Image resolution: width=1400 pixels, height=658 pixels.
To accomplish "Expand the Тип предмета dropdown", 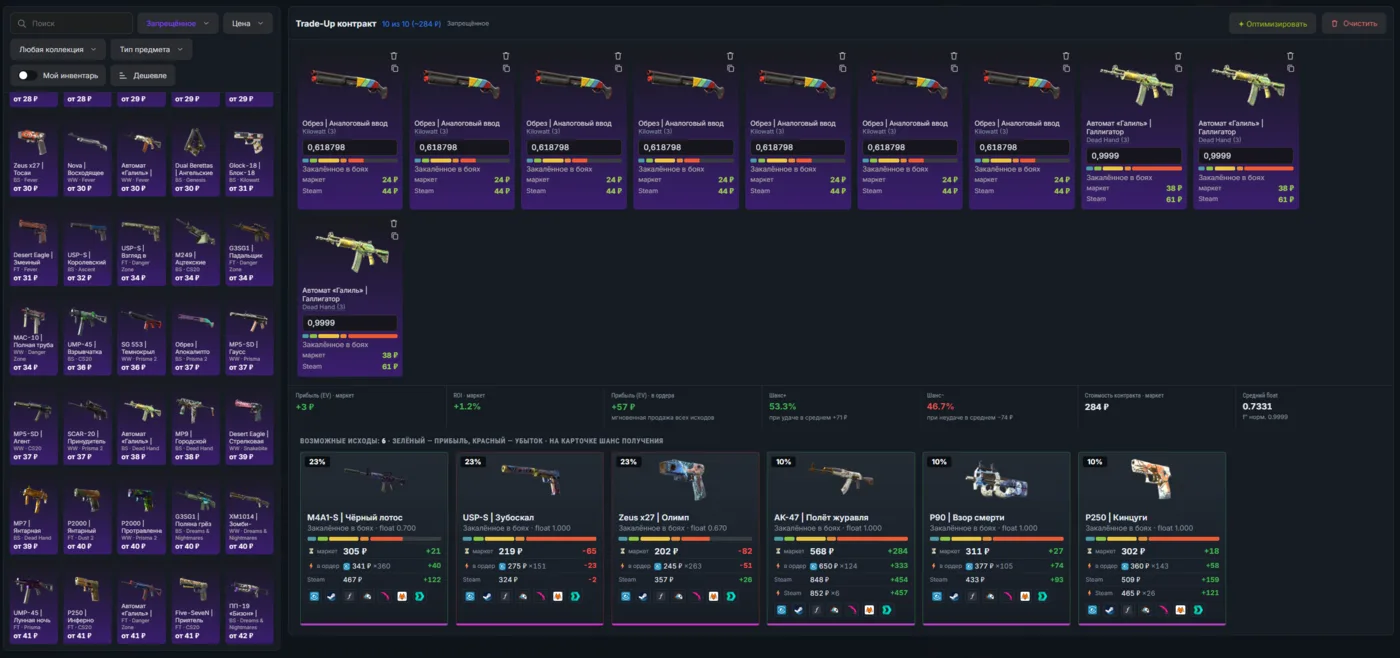I will coord(151,49).
